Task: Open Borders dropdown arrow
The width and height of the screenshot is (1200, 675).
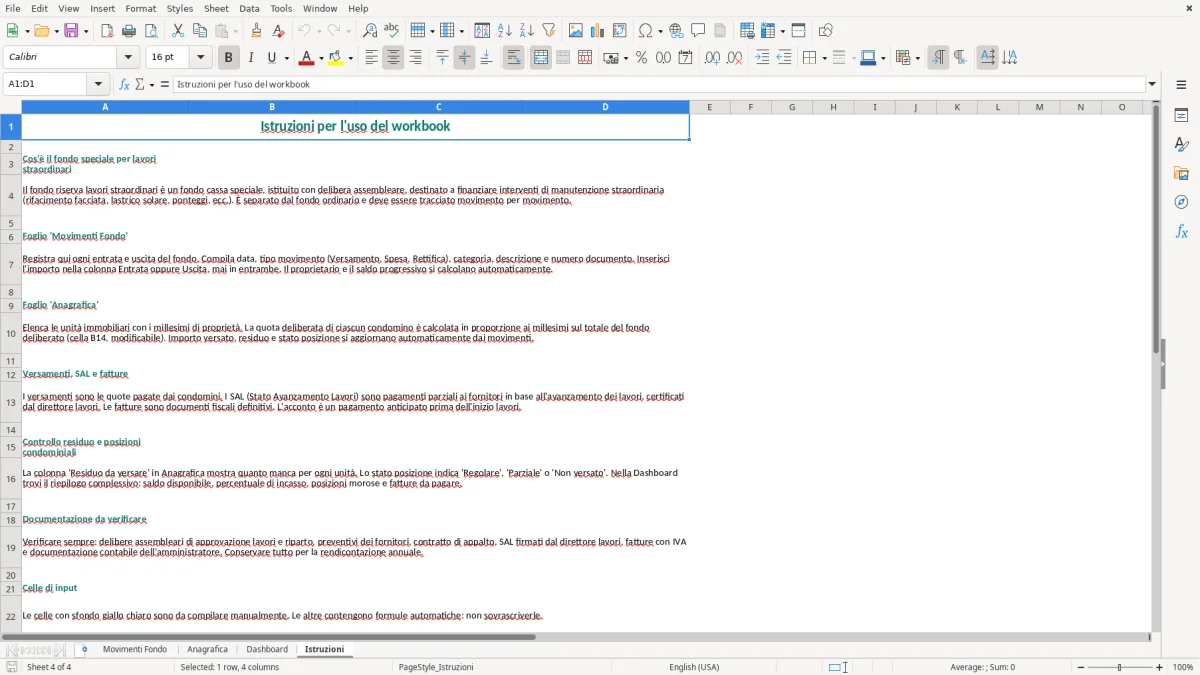Action: coord(824,58)
